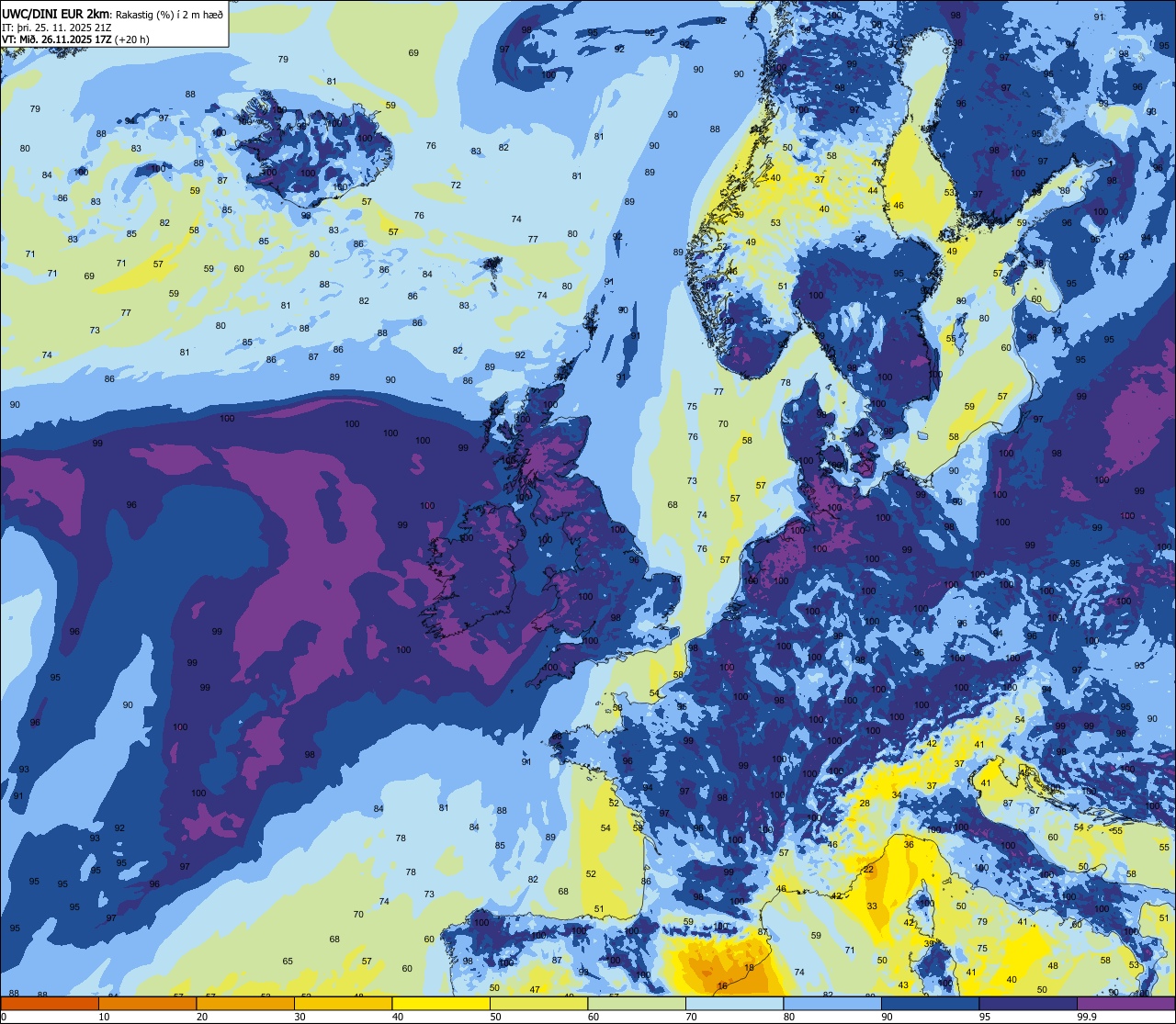Pick the 0–10 dark orange legend swatch
The image size is (1176, 1024).
(50, 1003)
